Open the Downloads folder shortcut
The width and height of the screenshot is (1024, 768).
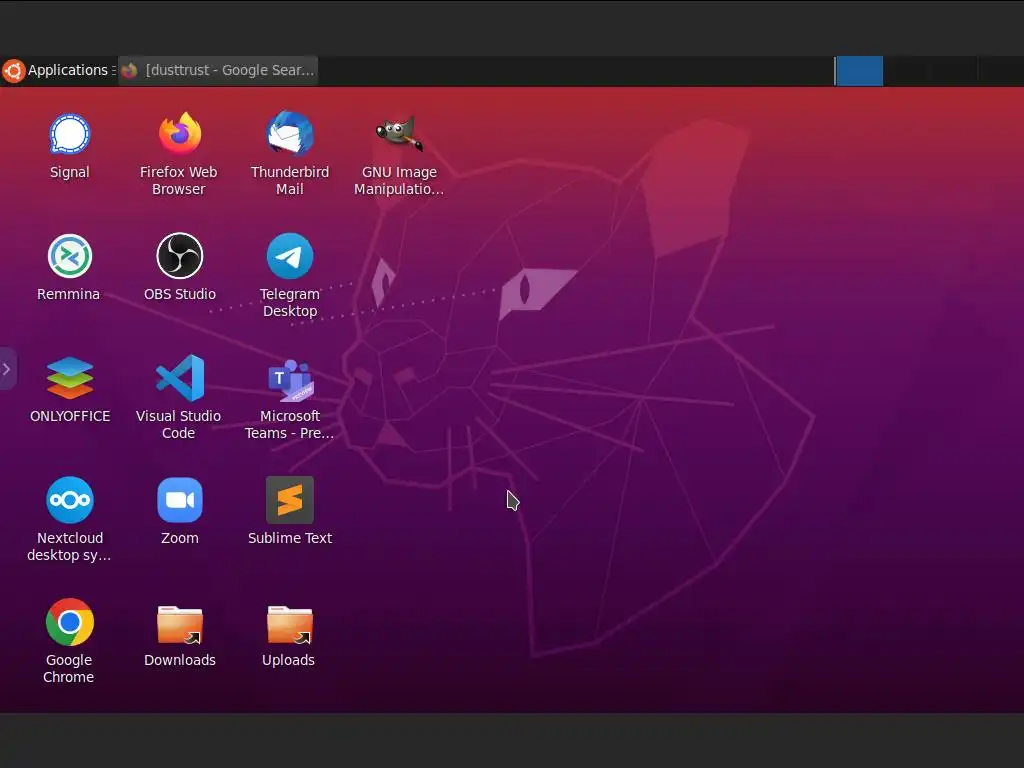click(x=180, y=625)
